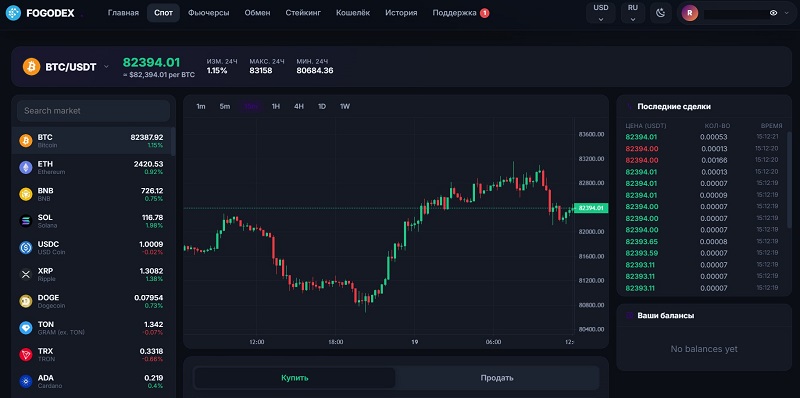The width and height of the screenshot is (800, 398).
Task: Select the Продать tab
Action: tap(497, 378)
